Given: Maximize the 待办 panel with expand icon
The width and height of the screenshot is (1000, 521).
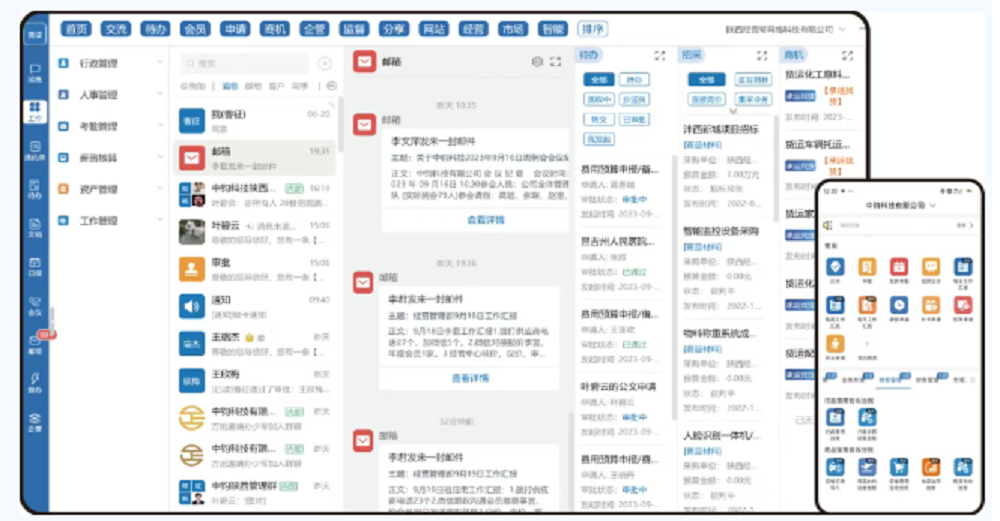Looking at the screenshot, I should click(x=659, y=56).
